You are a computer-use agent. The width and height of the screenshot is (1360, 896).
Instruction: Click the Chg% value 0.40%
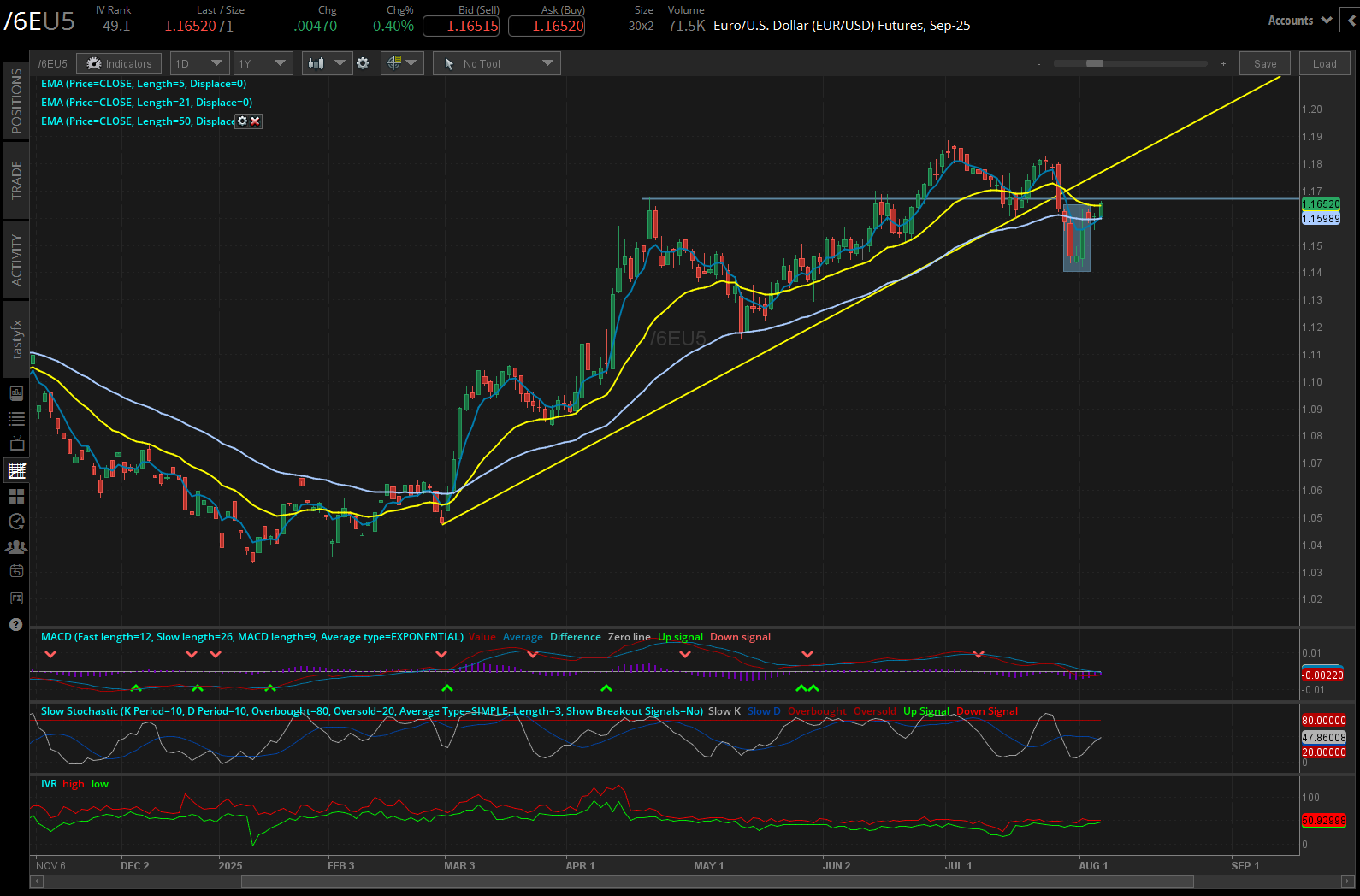coord(393,26)
